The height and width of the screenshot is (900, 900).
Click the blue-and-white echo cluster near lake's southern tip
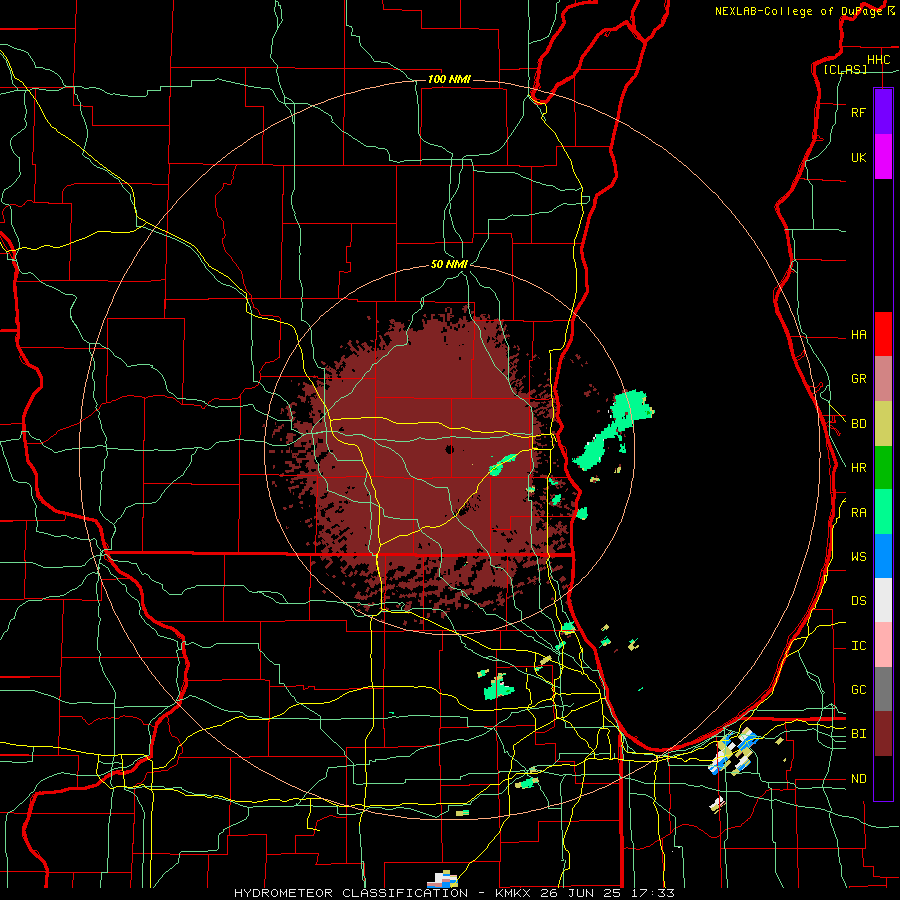coord(733,751)
